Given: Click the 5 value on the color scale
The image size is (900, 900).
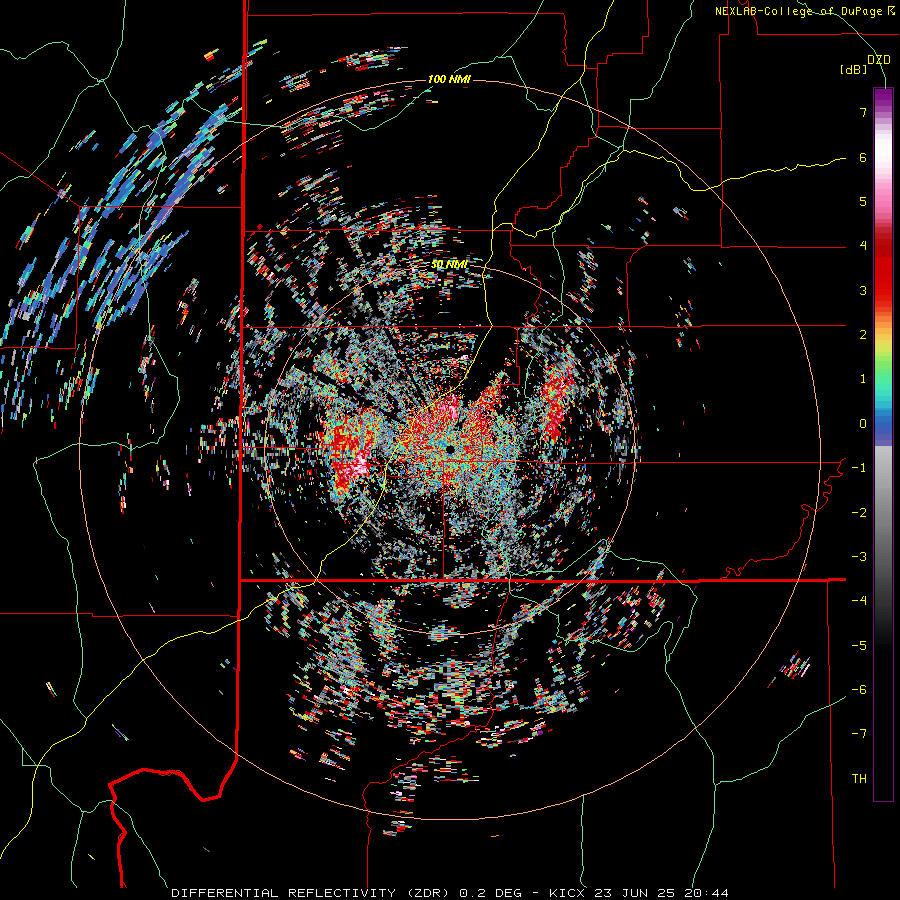Looking at the screenshot, I should pyautogui.click(x=863, y=201).
